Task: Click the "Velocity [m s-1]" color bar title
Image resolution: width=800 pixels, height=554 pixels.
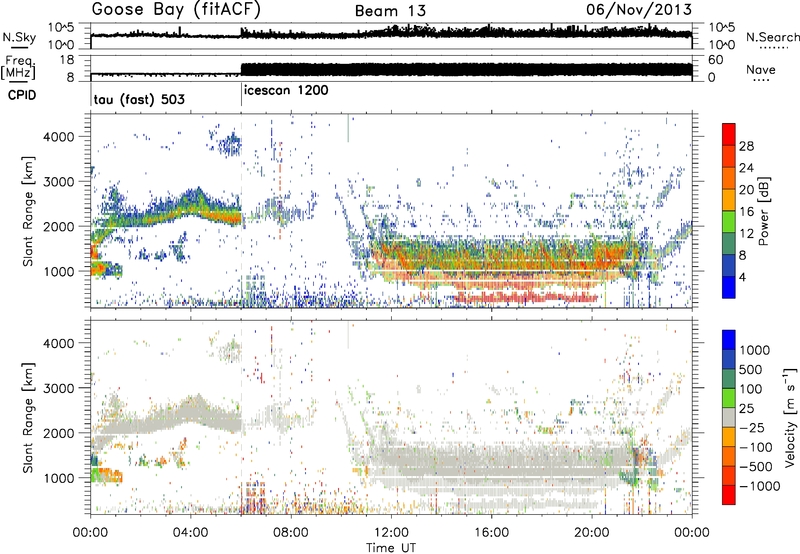Action: click(x=790, y=417)
